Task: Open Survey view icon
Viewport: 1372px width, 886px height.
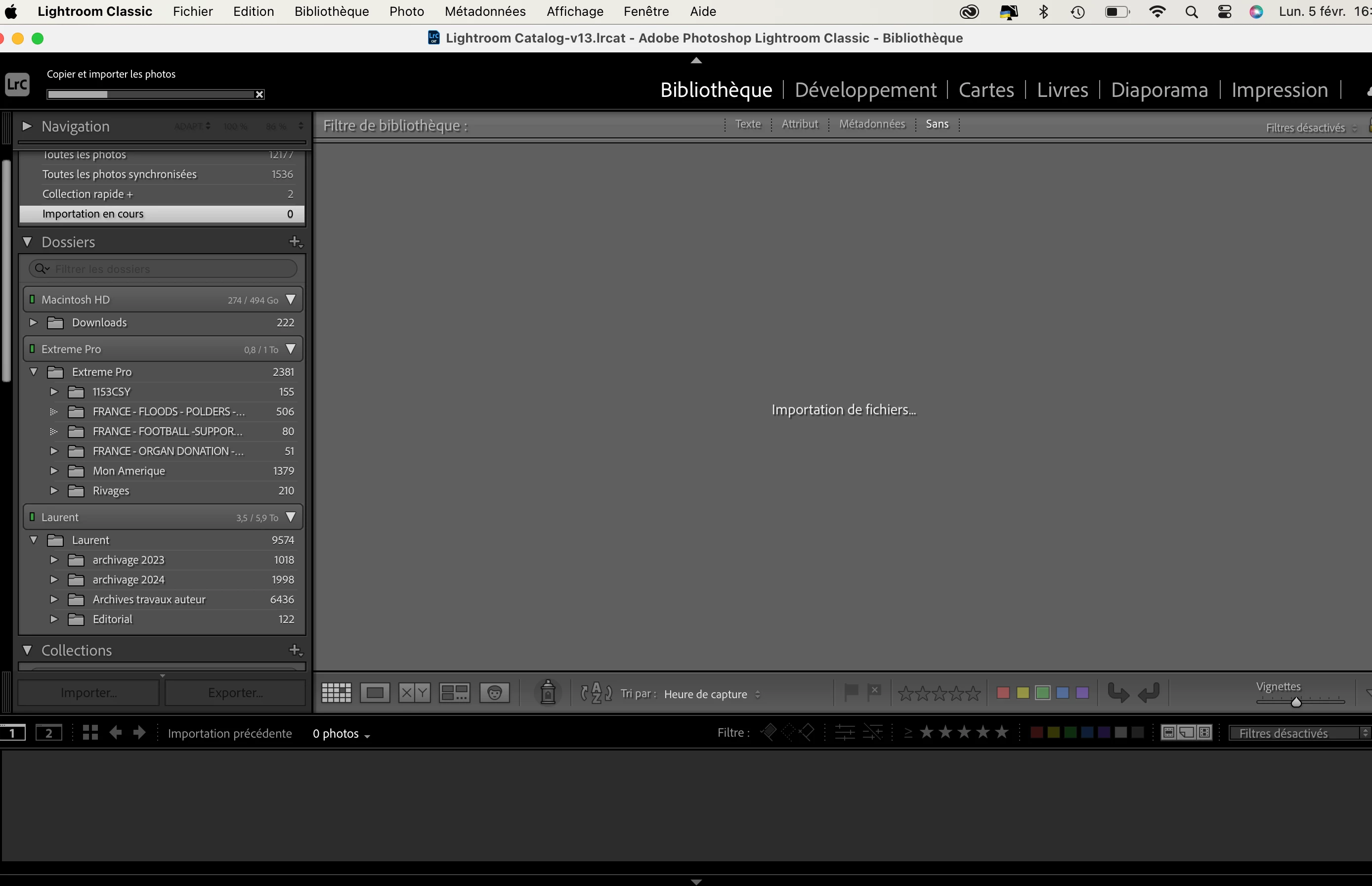Action: (454, 693)
